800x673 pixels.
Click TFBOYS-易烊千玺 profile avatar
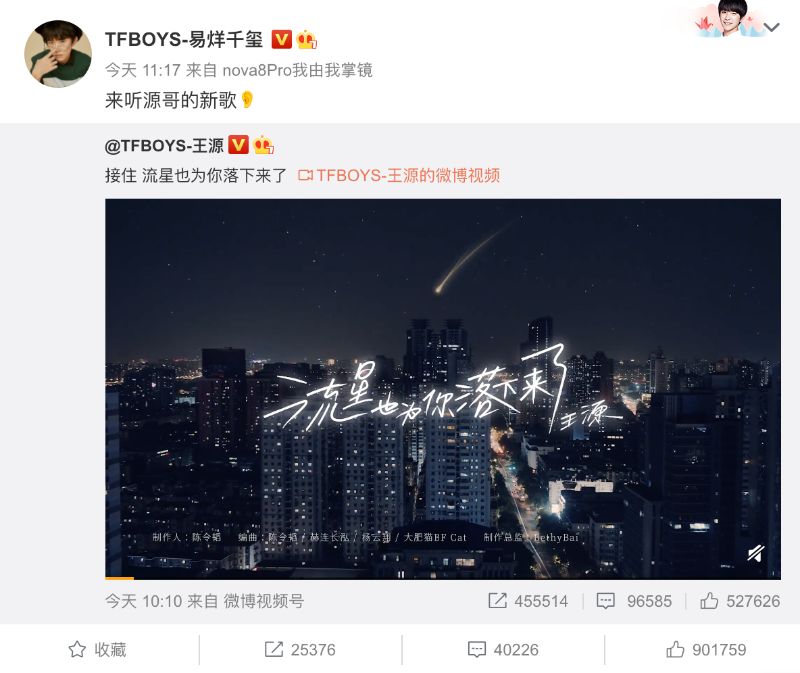pyautogui.click(x=58, y=54)
